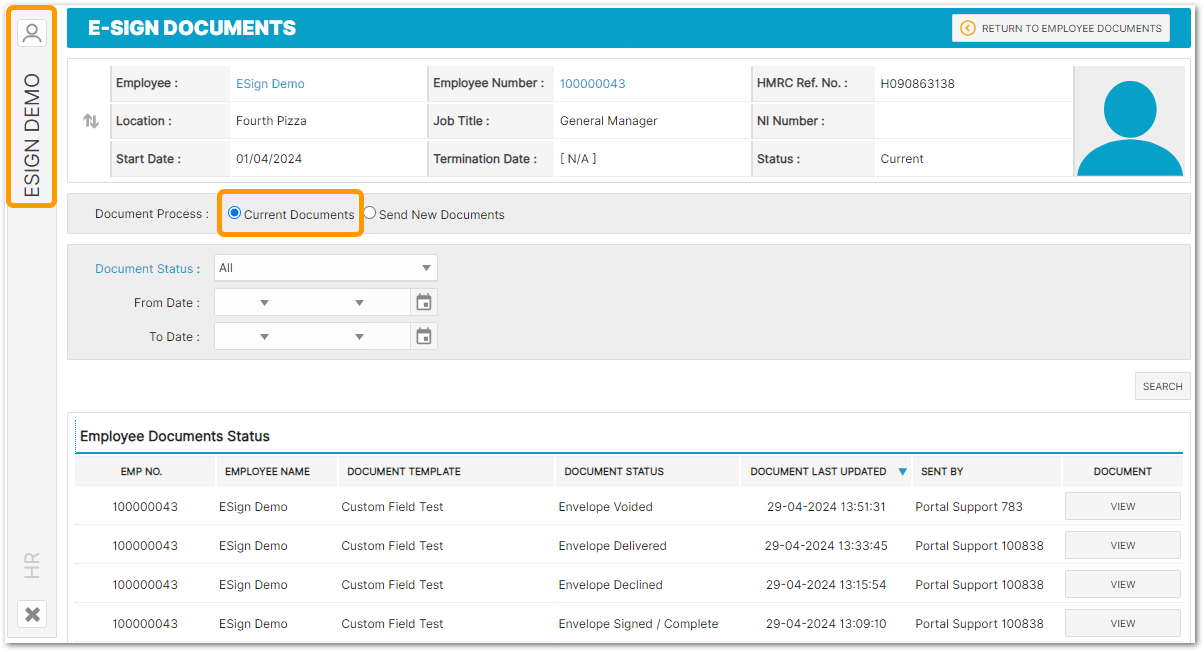Click the Document Last Updated sort arrow

click(x=902, y=472)
